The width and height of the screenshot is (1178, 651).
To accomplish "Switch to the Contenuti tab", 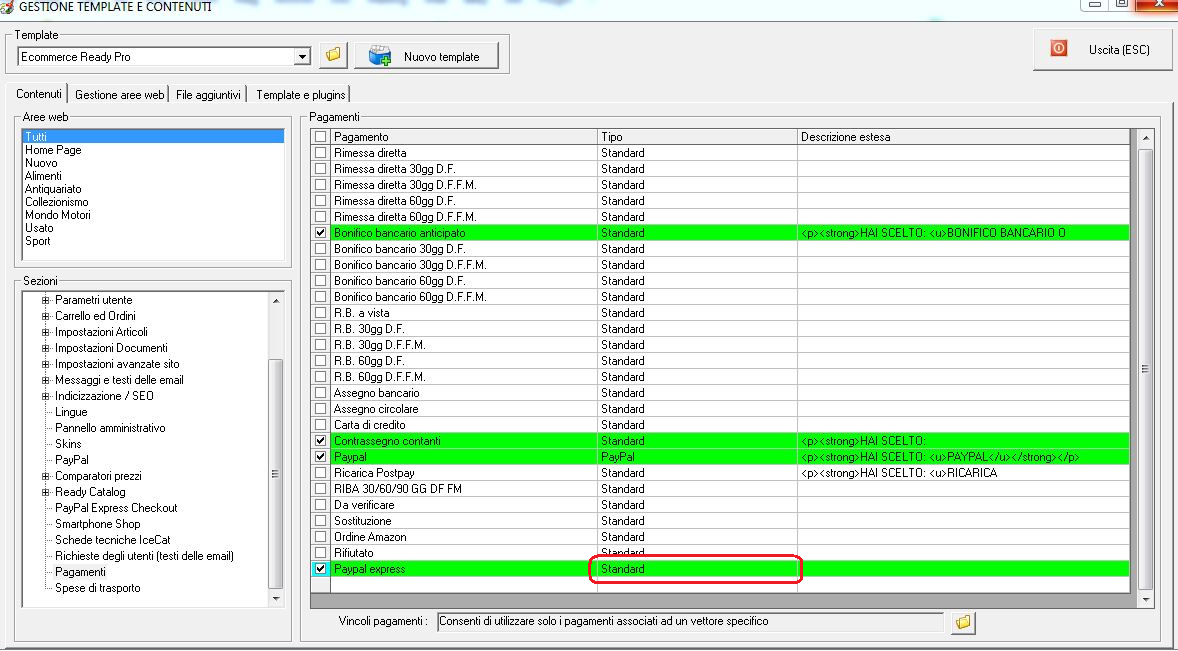I will (38, 94).
